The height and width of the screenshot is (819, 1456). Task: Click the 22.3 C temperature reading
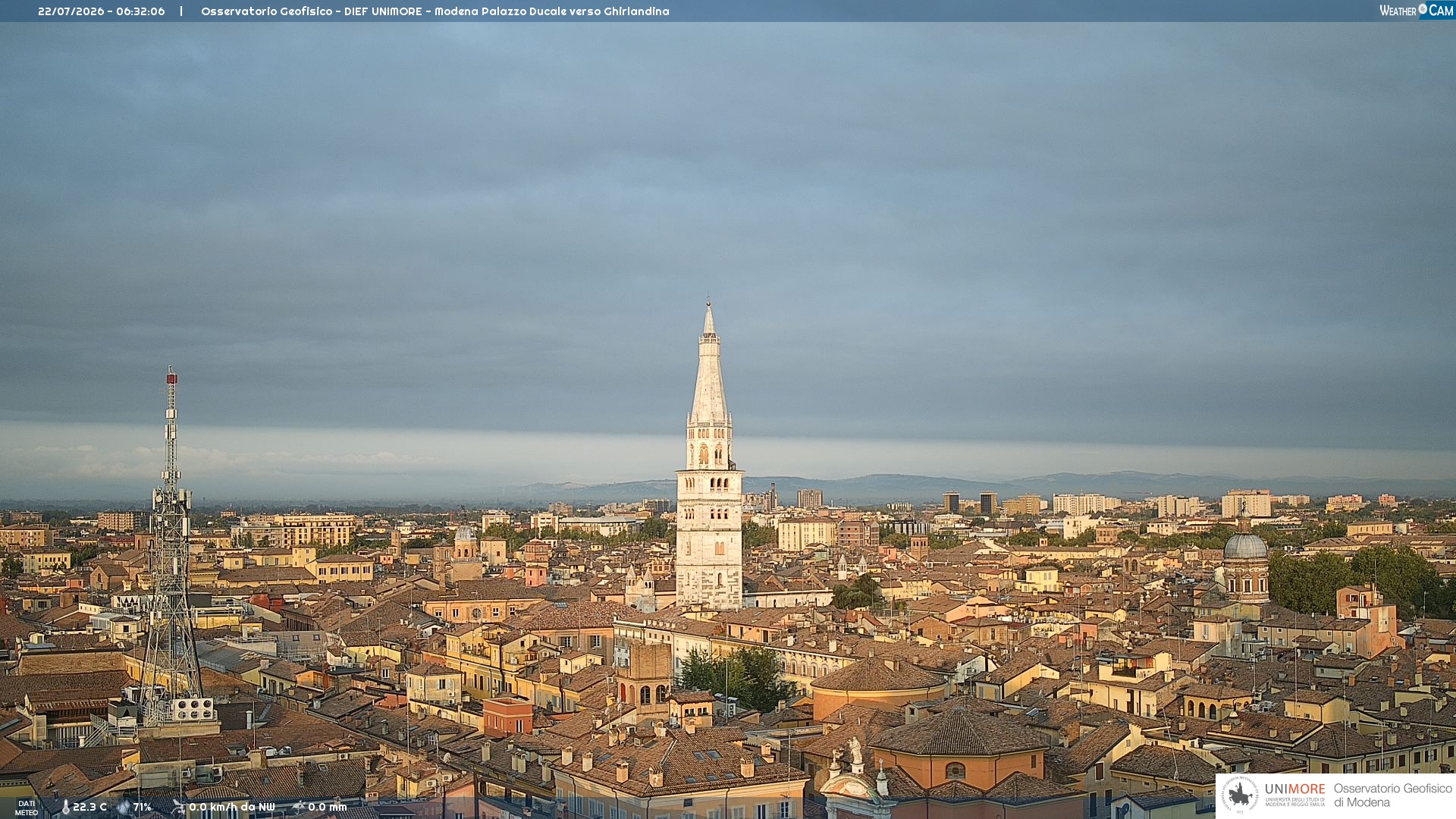pyautogui.click(x=89, y=807)
